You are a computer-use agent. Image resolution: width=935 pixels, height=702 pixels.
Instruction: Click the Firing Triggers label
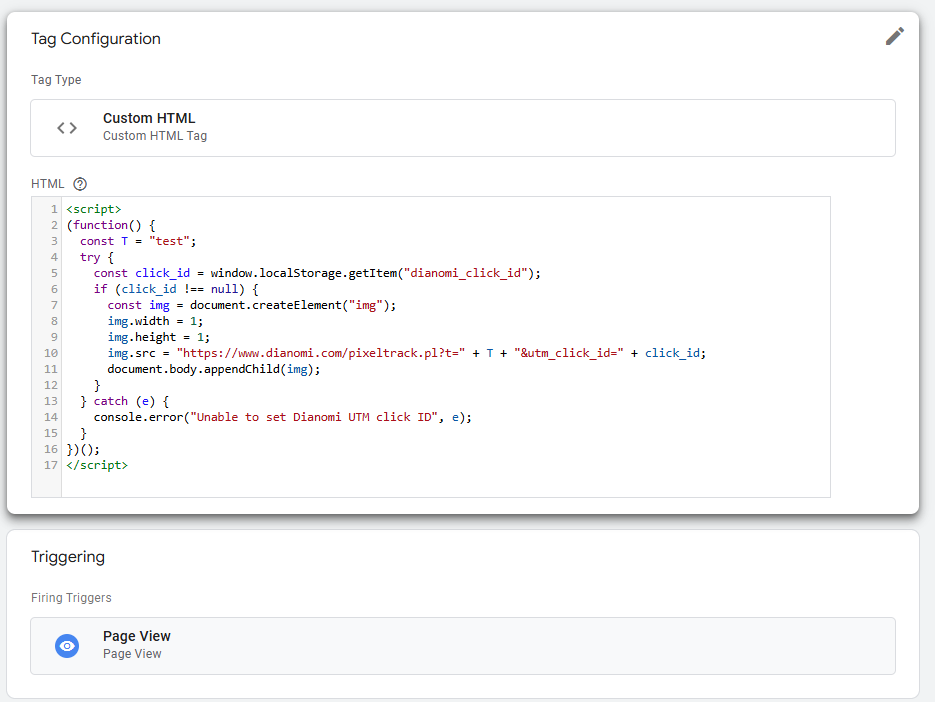coord(71,598)
